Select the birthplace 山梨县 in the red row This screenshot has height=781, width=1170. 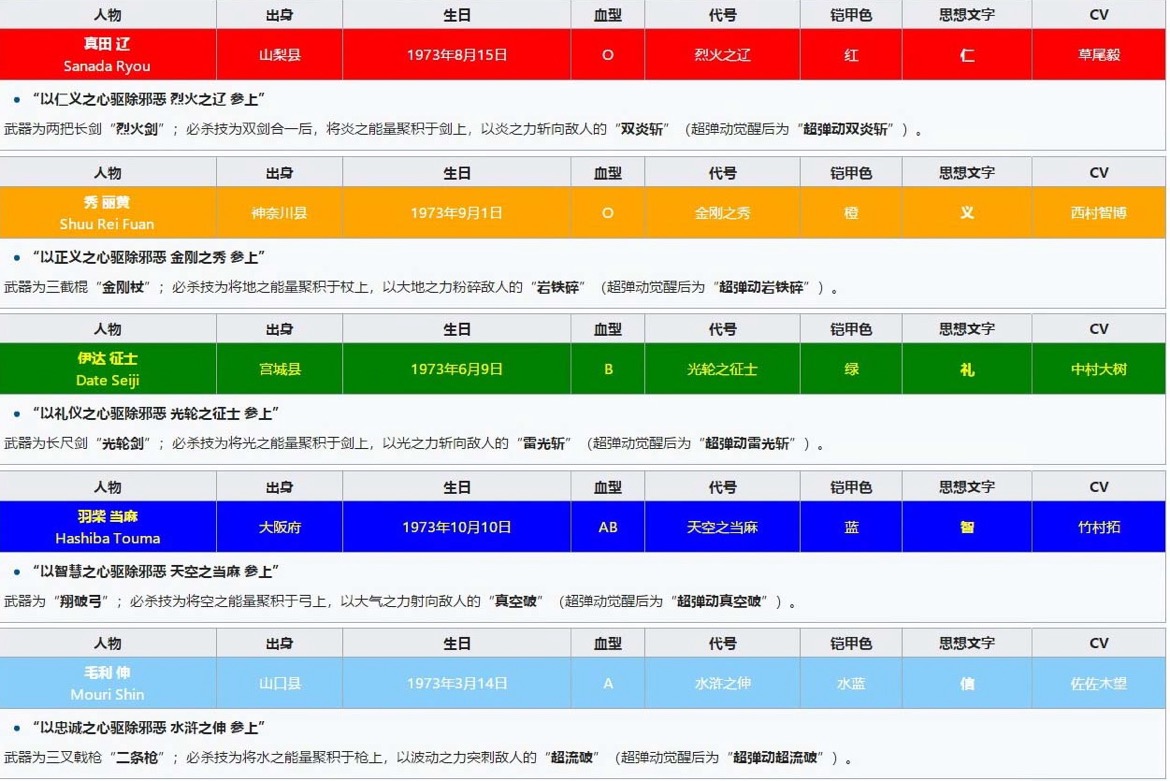pyautogui.click(x=280, y=55)
